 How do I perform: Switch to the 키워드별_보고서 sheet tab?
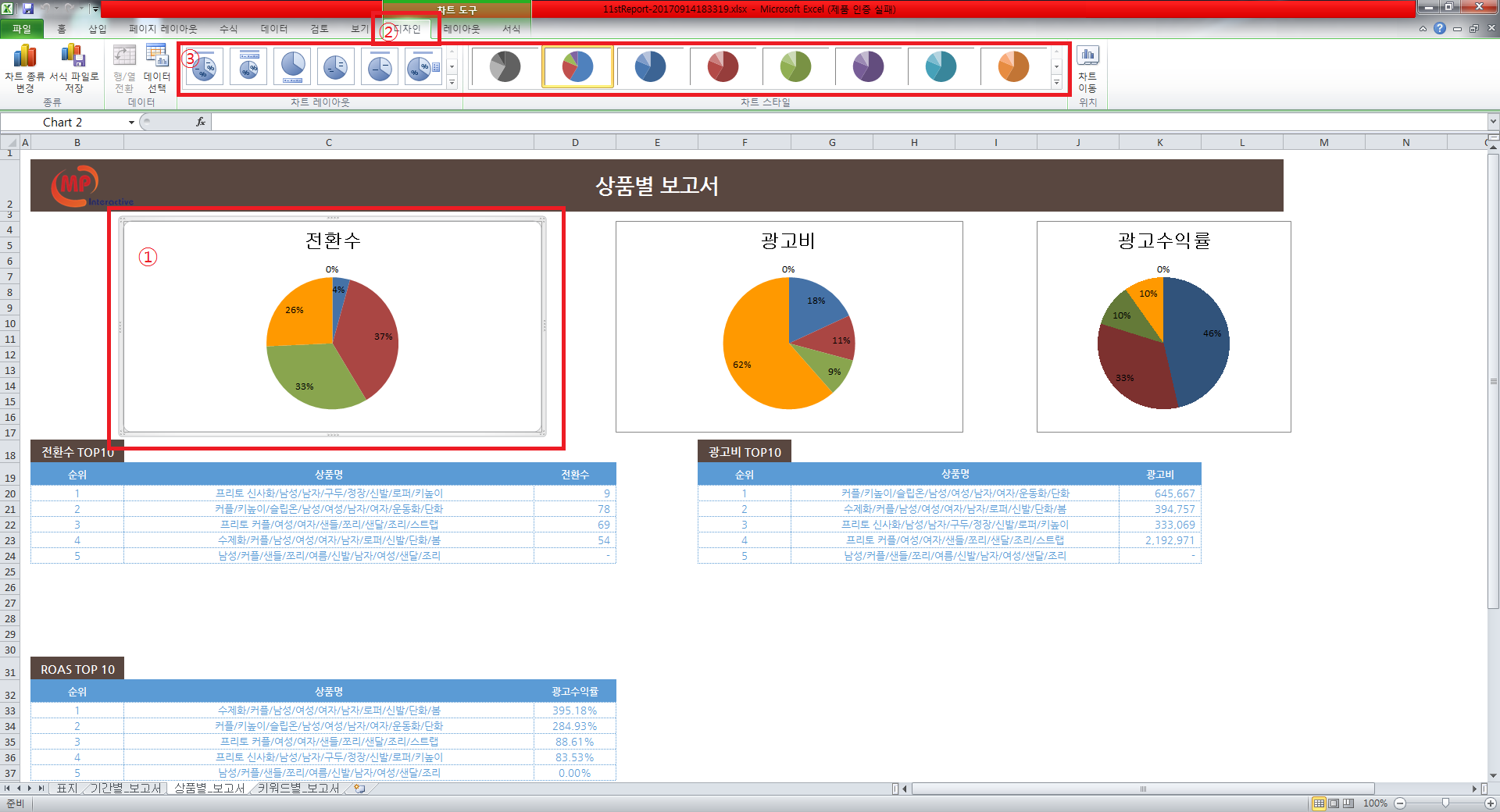coord(299,789)
